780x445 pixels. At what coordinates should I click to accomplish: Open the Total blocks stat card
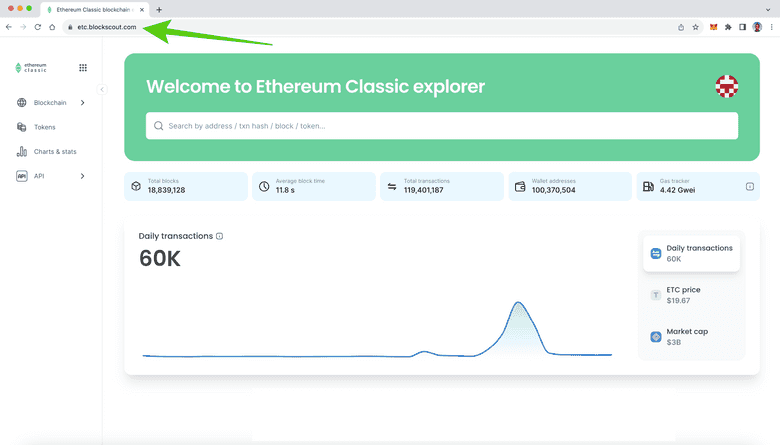point(186,186)
